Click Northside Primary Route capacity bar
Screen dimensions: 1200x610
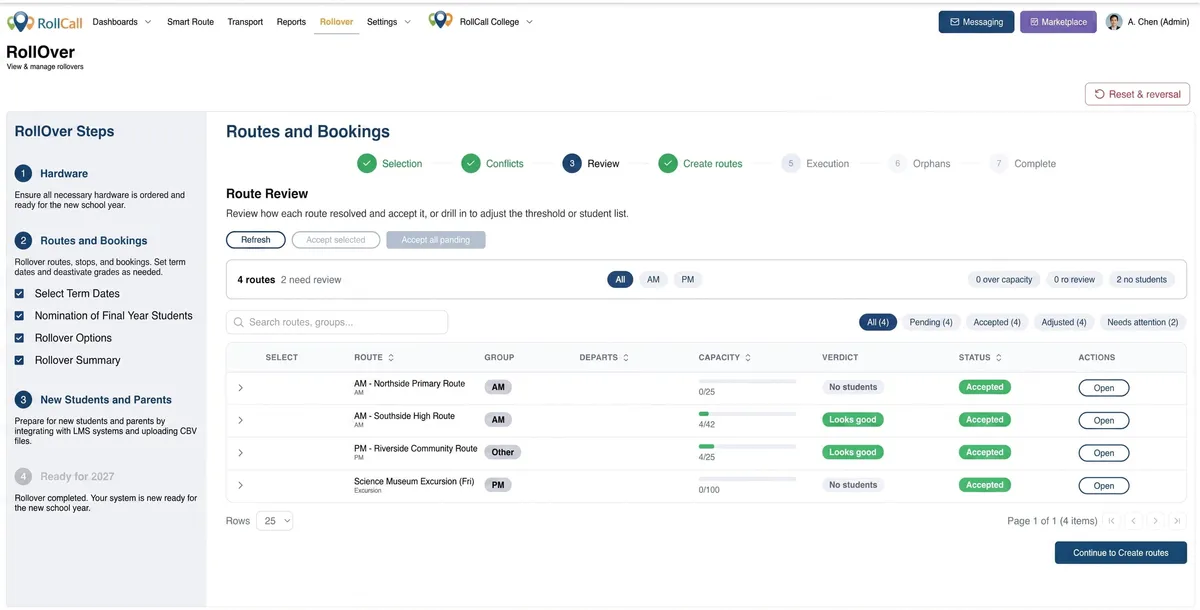pyautogui.click(x=747, y=381)
